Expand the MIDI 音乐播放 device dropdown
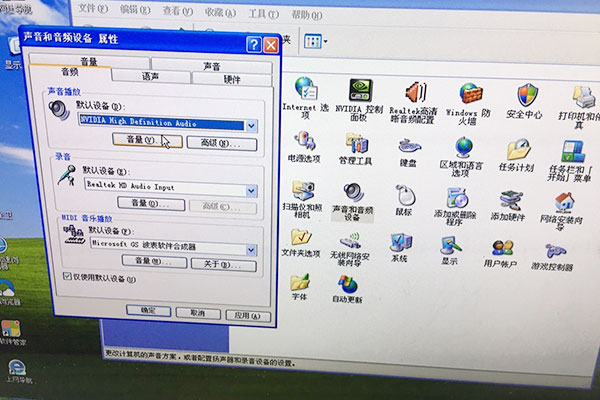600x400 pixels. 250,244
